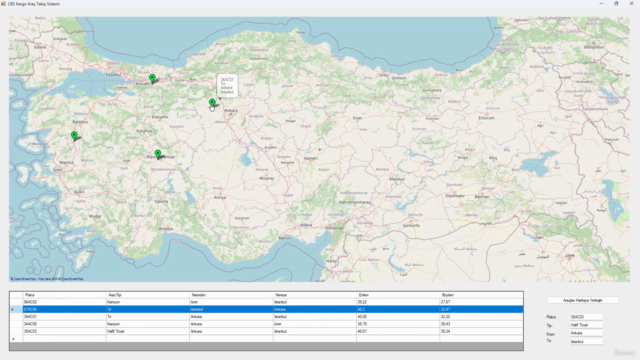This screenshot has height=360, width=640.
Task: Click the green vehicle marker near Afyonkarahisar
Action: point(158,154)
